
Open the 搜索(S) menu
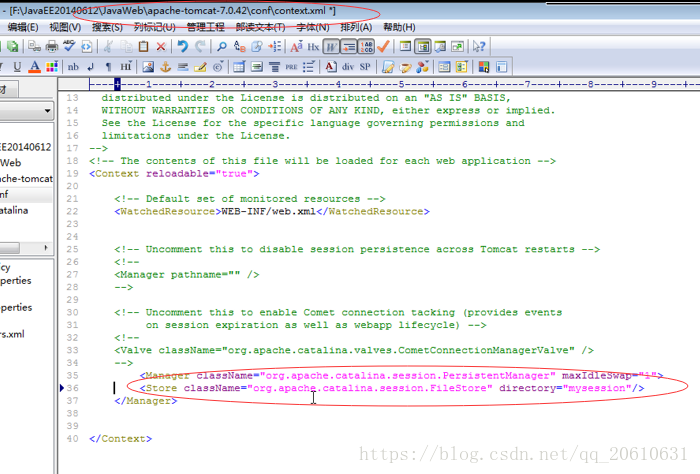pos(107,27)
